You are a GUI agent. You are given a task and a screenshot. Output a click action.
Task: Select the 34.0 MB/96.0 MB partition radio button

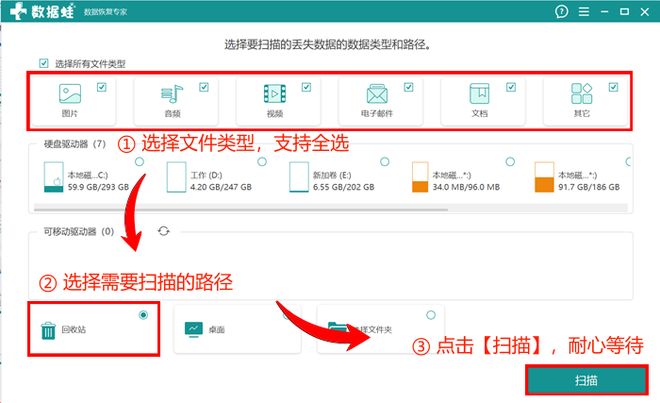510,162
